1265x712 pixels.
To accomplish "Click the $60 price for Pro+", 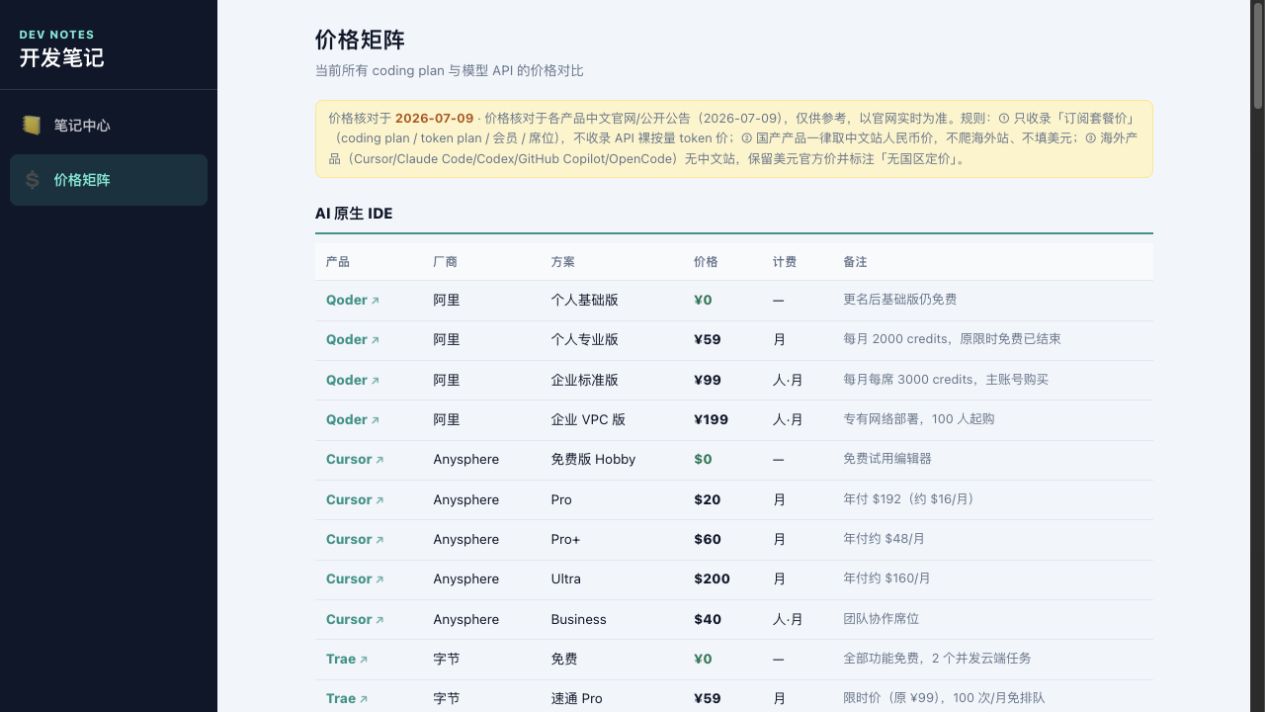I will (x=707, y=539).
